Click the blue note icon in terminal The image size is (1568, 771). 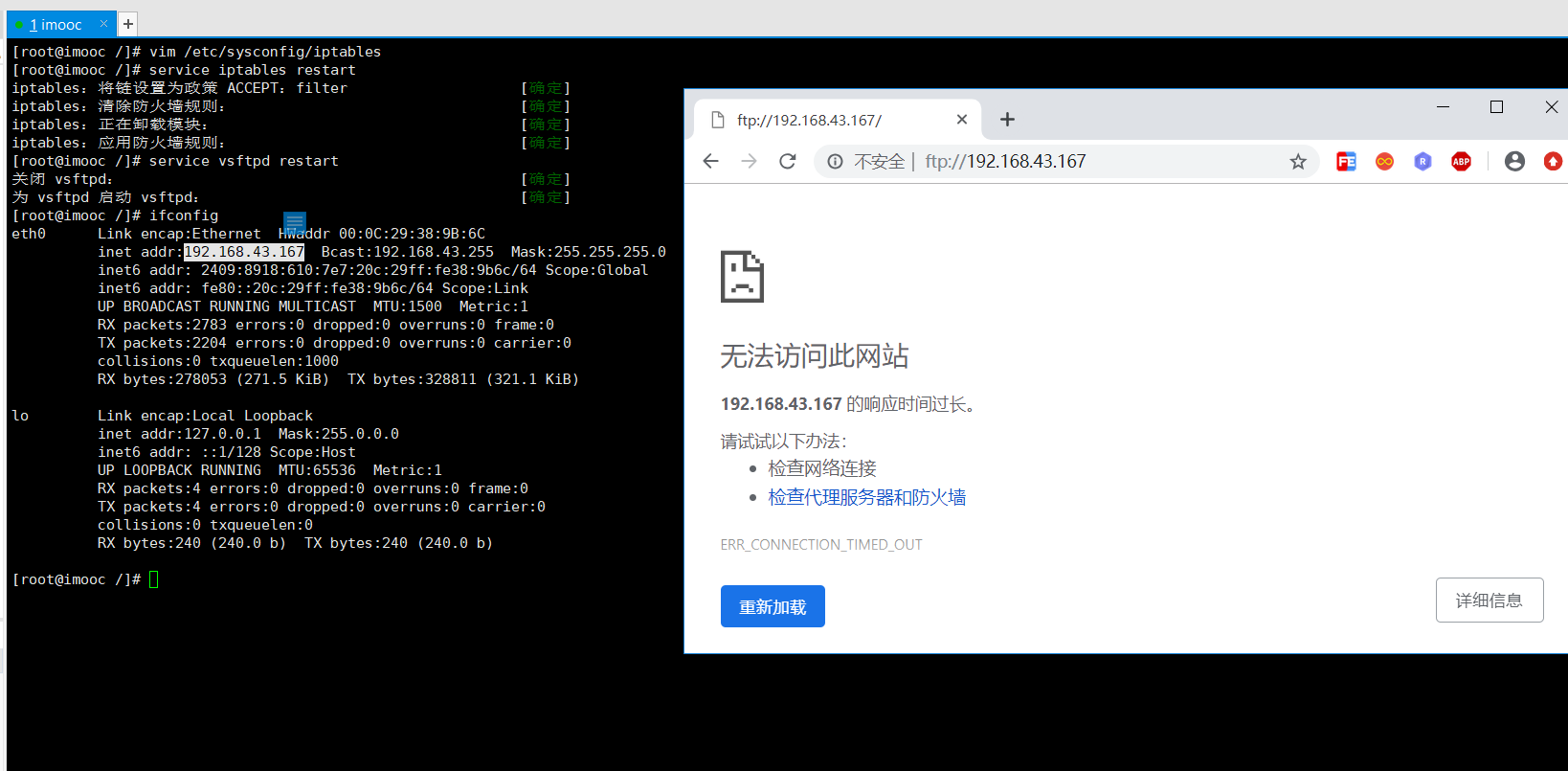pos(295,224)
